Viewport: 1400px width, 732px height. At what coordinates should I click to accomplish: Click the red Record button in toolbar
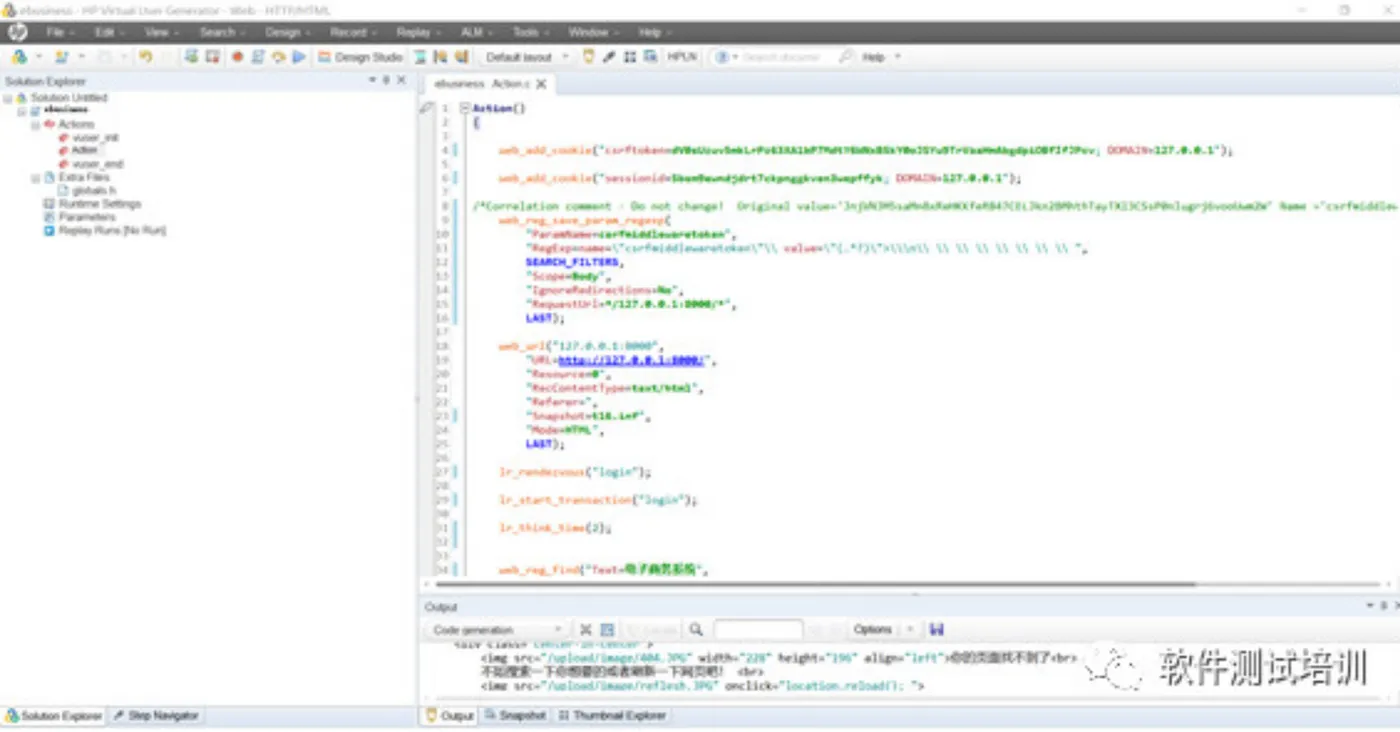(x=238, y=57)
